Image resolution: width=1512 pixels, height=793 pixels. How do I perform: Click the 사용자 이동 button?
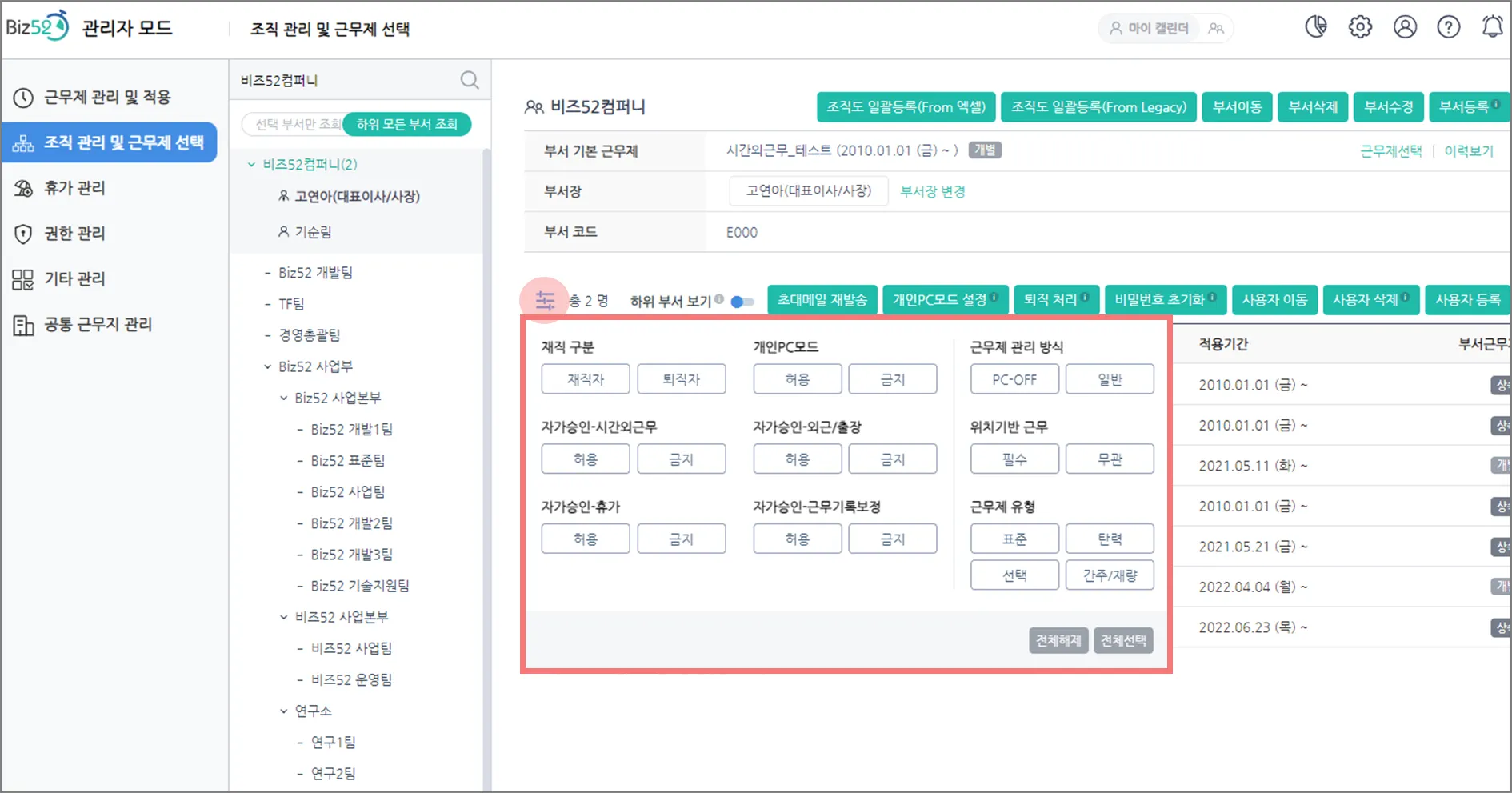coord(1274,300)
